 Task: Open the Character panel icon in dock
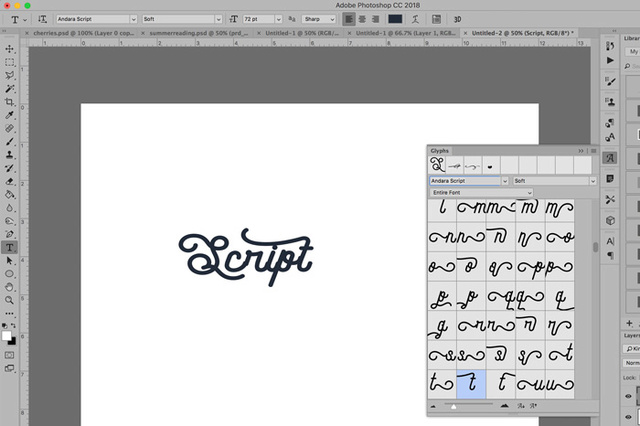coord(610,242)
